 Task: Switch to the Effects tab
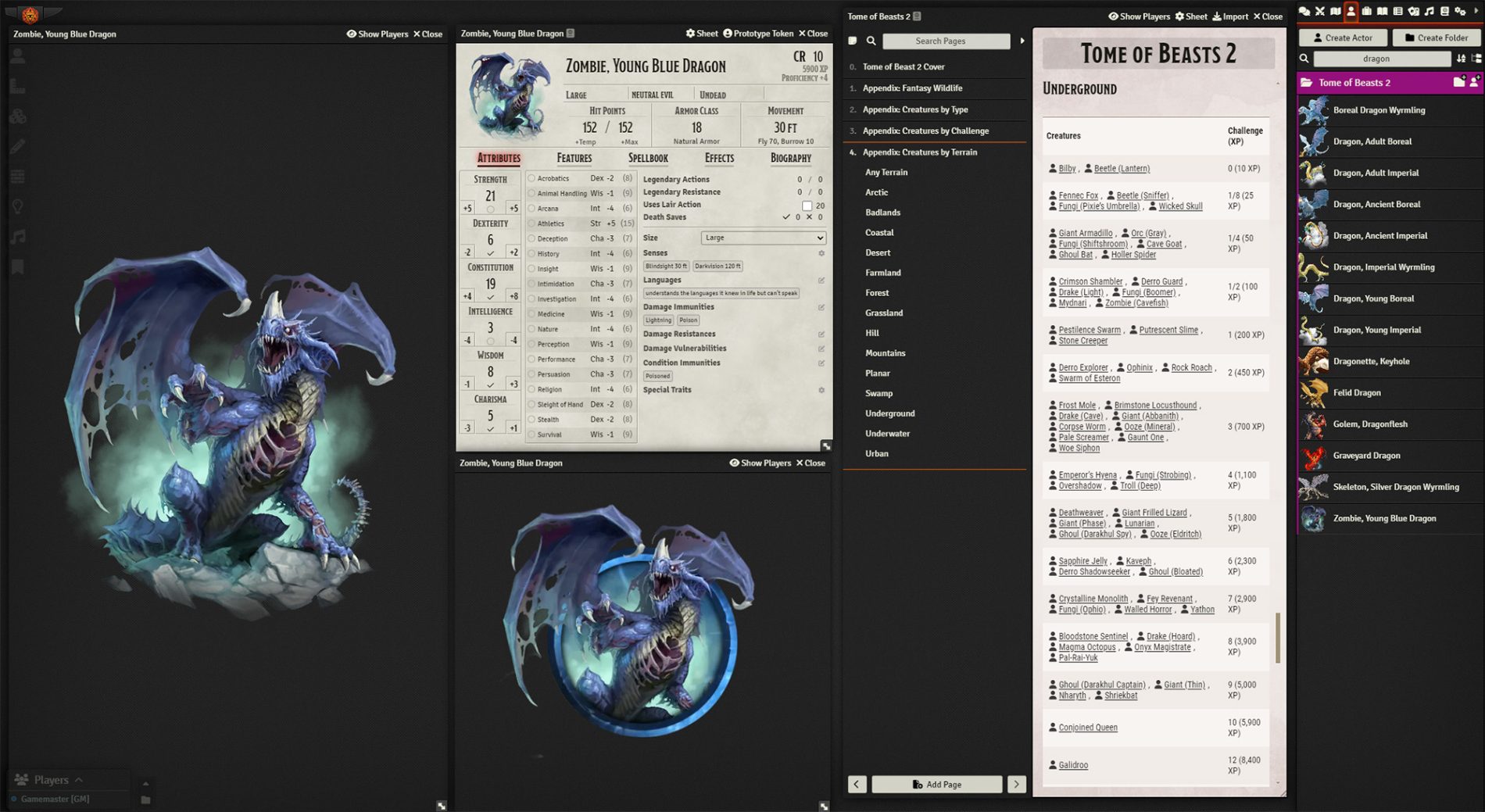point(719,158)
